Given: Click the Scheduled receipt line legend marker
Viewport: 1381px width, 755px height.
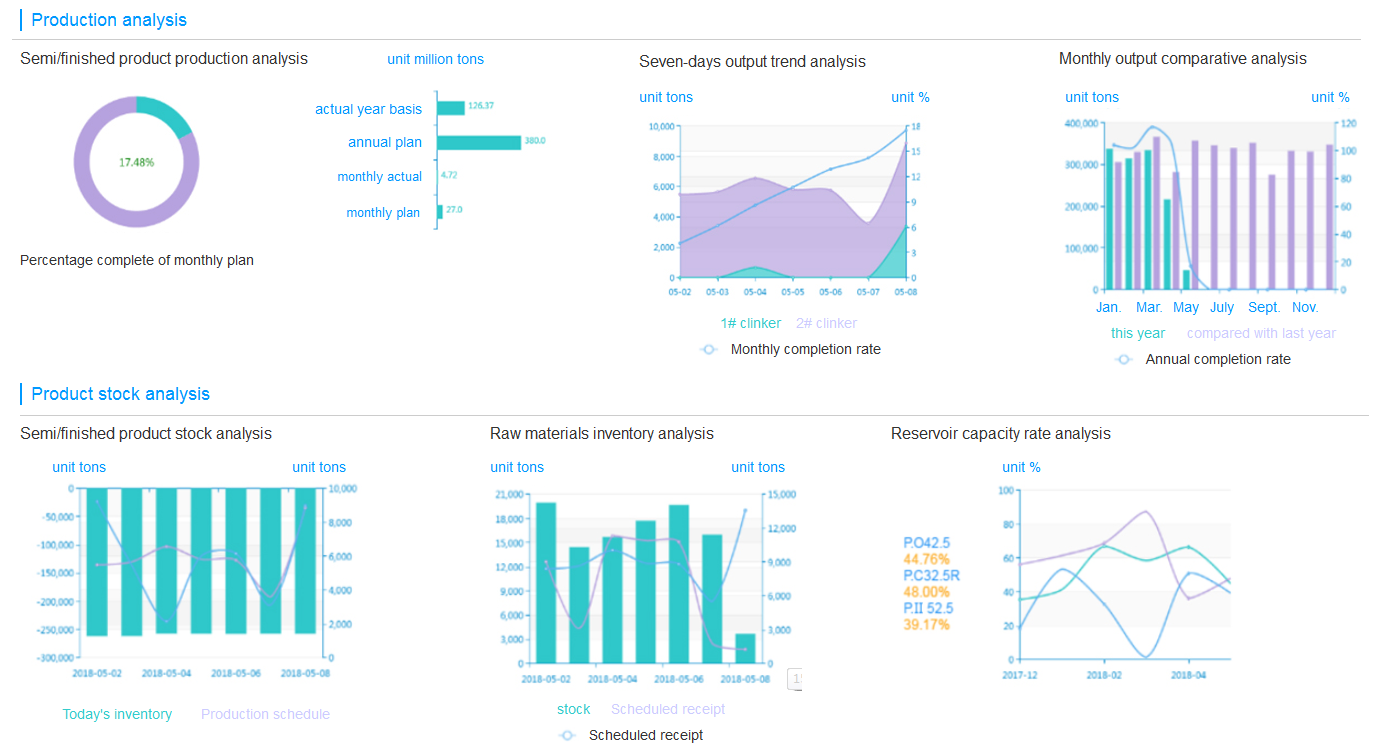Looking at the screenshot, I should (x=567, y=735).
